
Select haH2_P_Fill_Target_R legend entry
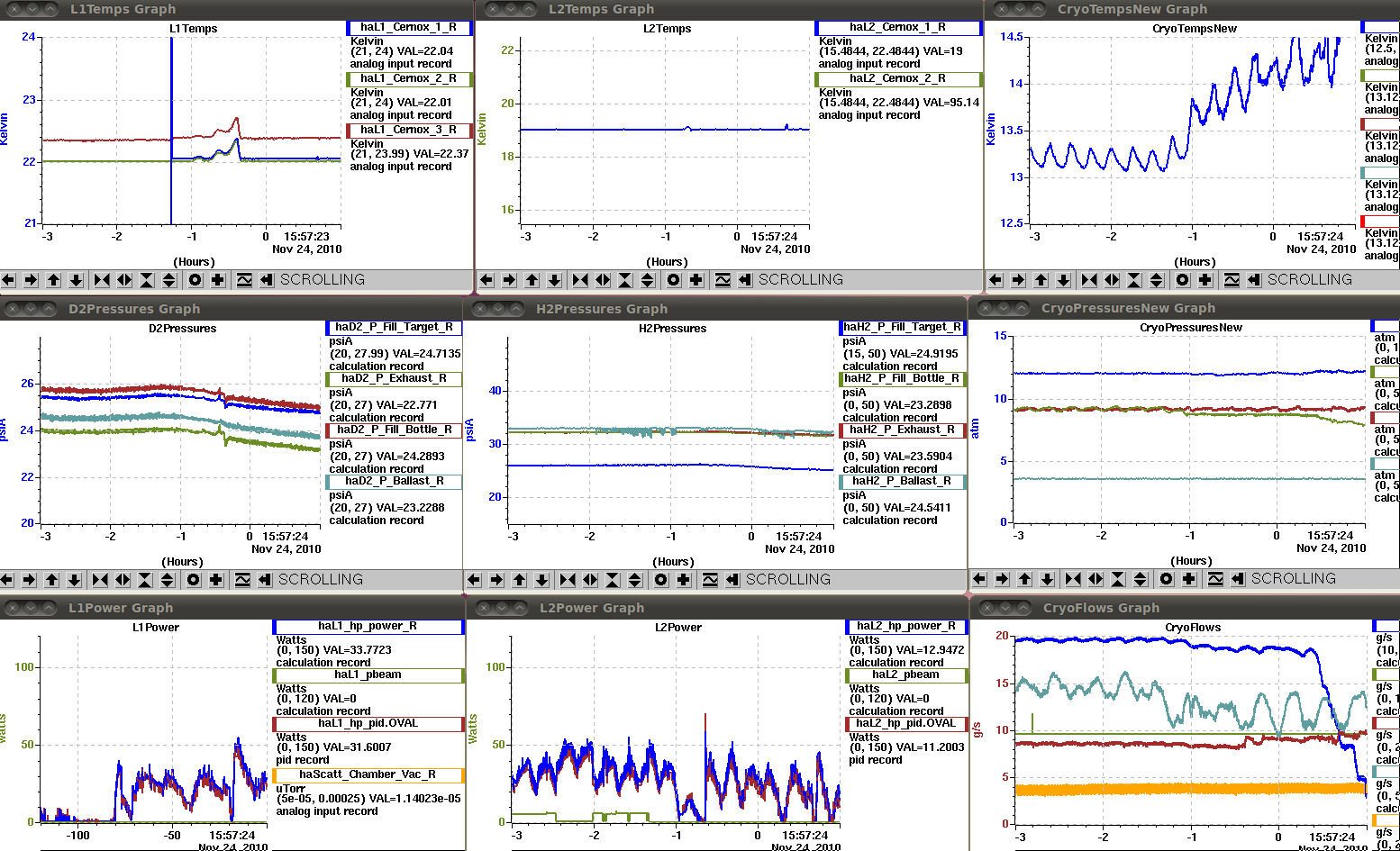click(903, 327)
